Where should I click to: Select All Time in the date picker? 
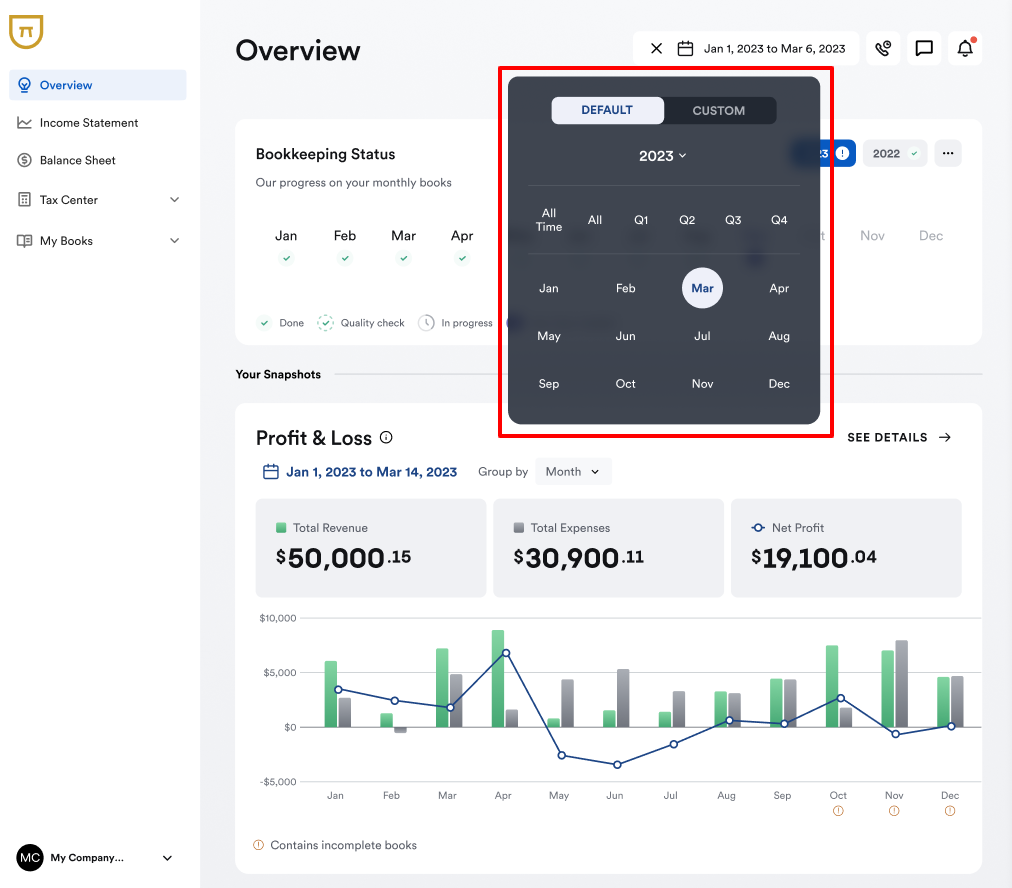pyautogui.click(x=549, y=220)
